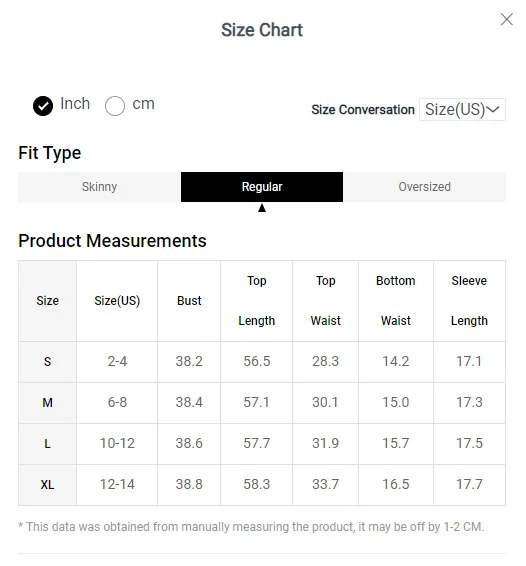Click the Top Waist column header
The height and width of the screenshot is (566, 526).
pos(325,301)
